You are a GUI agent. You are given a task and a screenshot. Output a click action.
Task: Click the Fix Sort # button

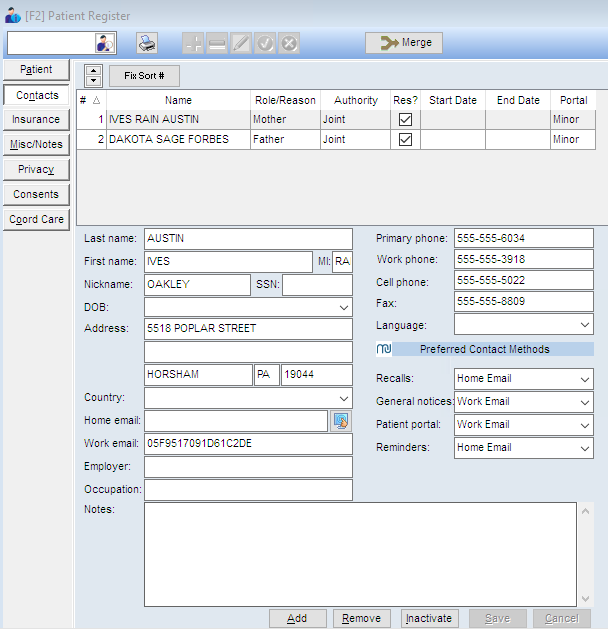(144, 76)
